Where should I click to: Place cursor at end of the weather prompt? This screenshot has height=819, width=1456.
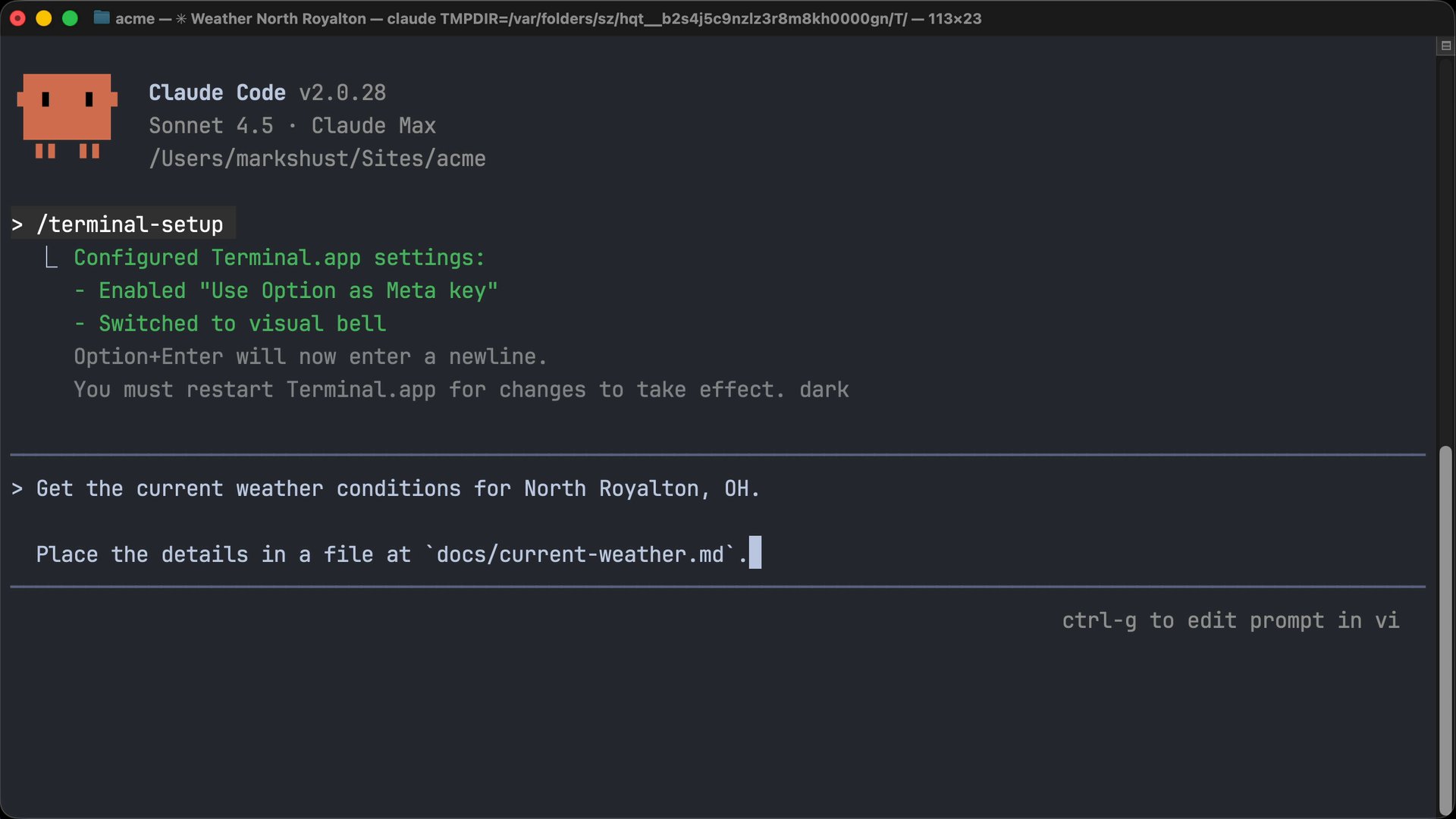(x=755, y=554)
